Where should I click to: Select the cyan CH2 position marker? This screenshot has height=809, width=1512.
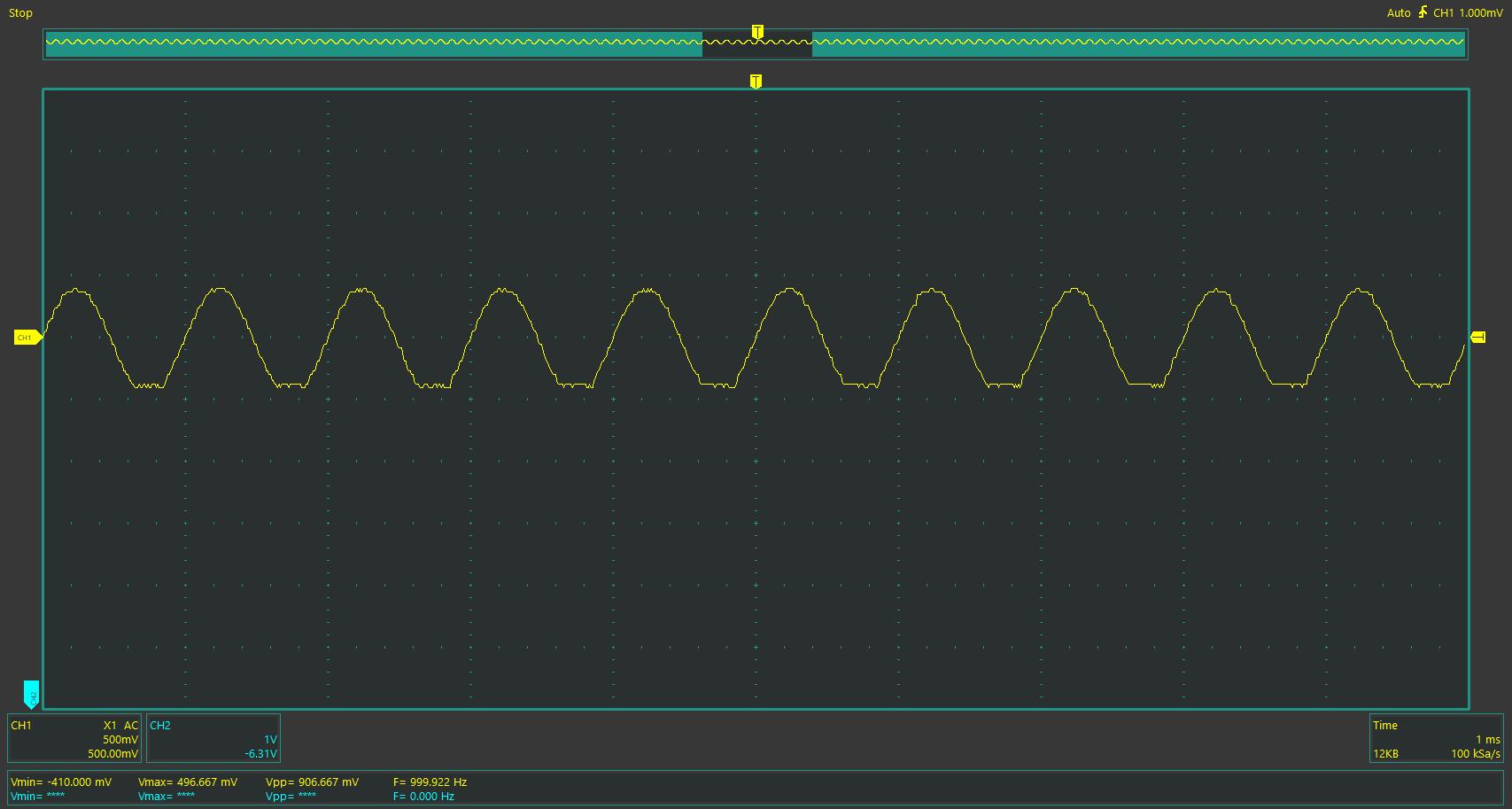tap(31, 694)
